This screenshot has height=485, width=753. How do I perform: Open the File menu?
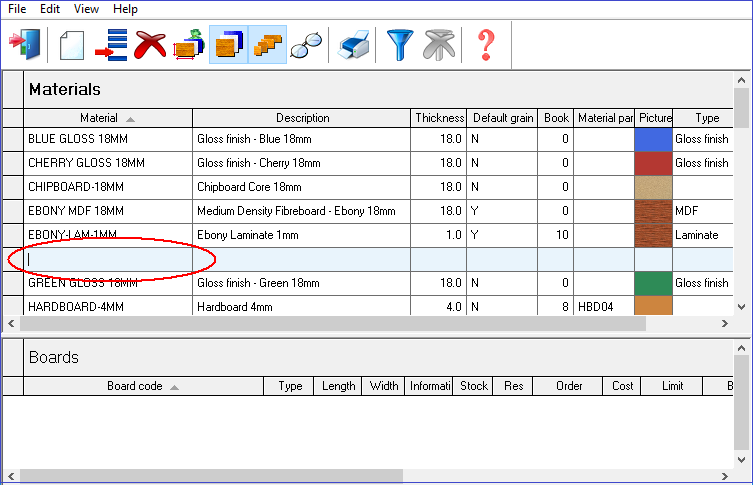[17, 9]
